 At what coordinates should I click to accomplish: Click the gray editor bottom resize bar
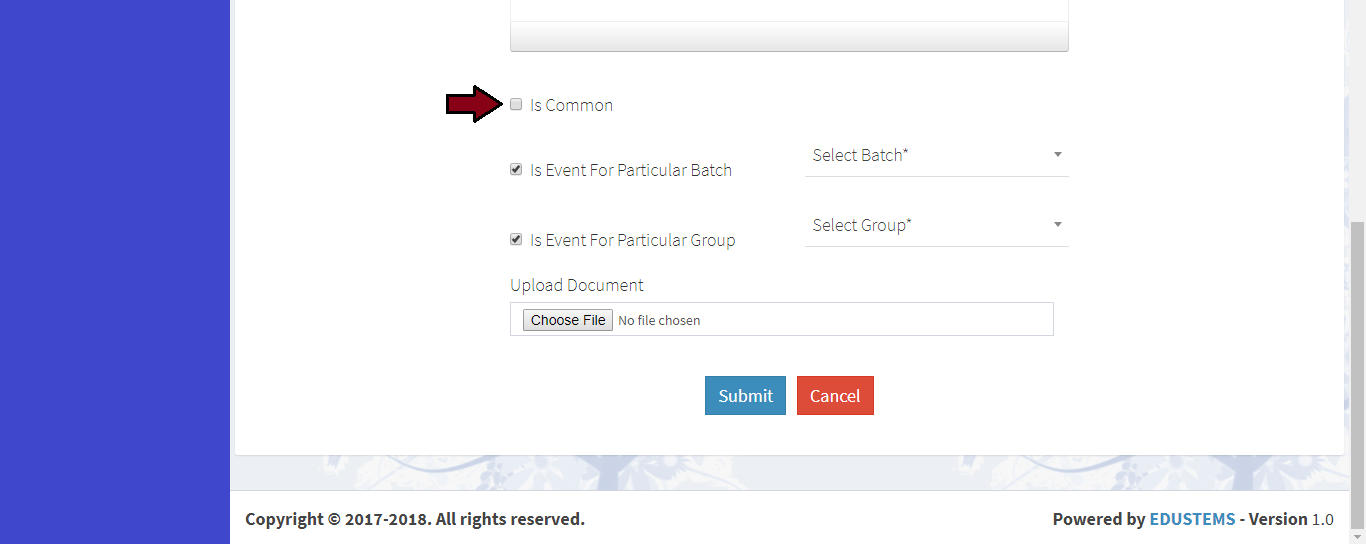click(x=789, y=37)
